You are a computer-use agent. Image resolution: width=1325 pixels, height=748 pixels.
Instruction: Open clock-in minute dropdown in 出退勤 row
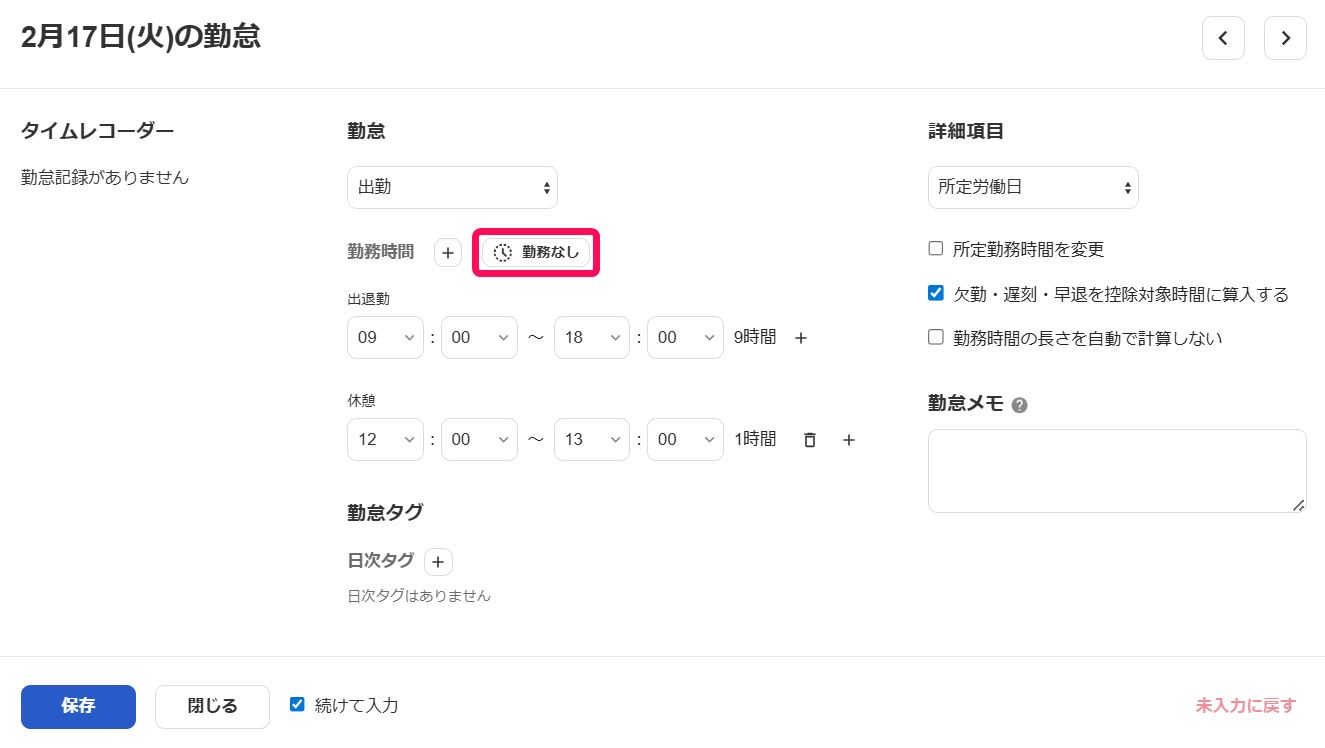pos(479,338)
